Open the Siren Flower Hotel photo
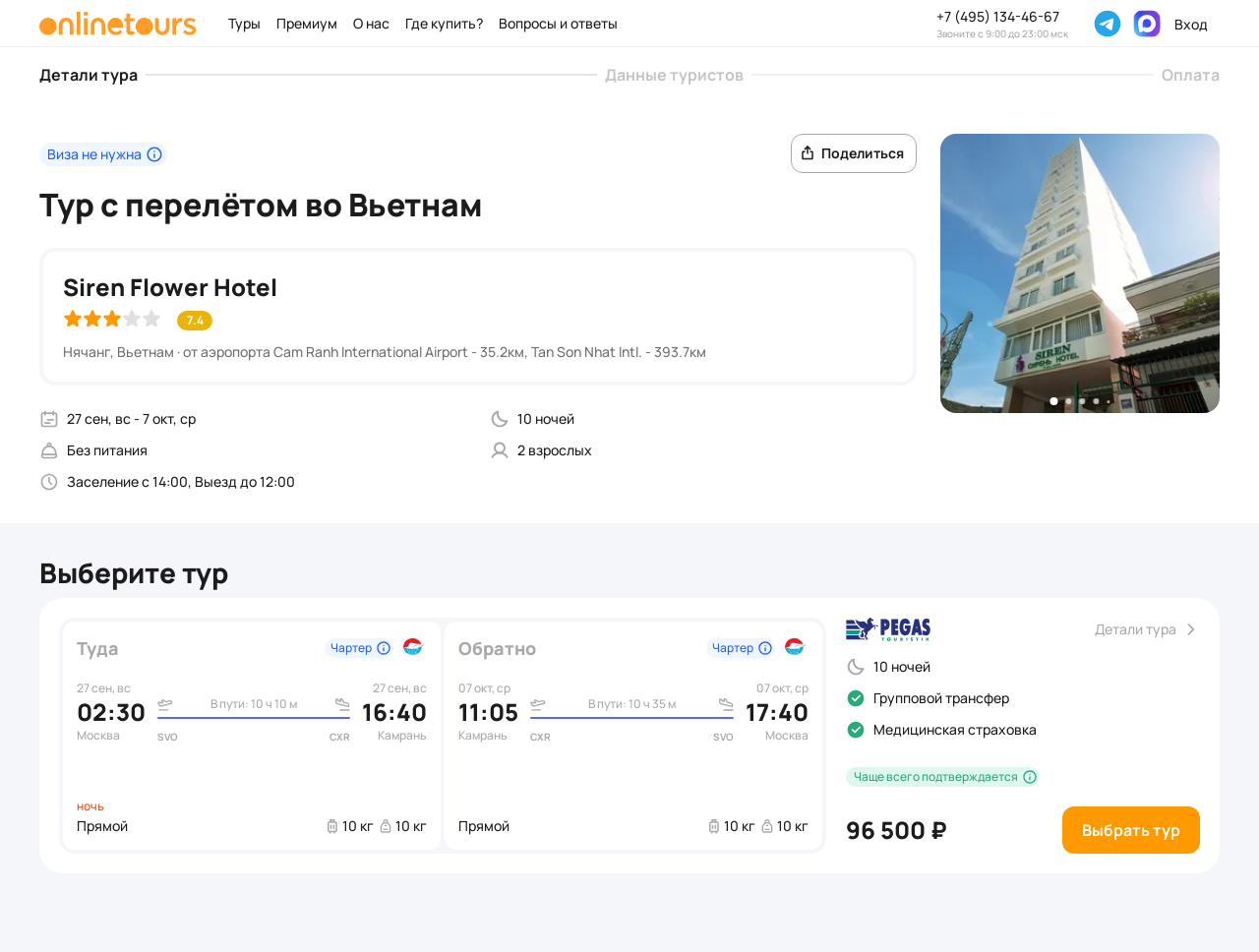 click(1080, 273)
